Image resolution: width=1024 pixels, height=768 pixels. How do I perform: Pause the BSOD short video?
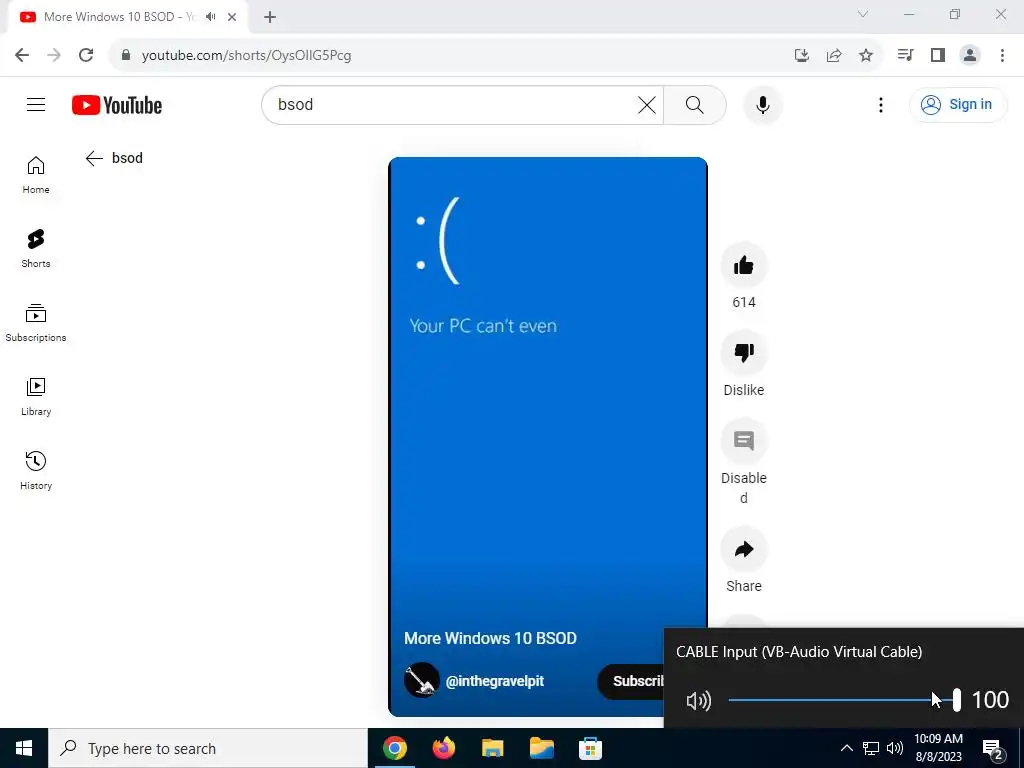[x=547, y=436]
